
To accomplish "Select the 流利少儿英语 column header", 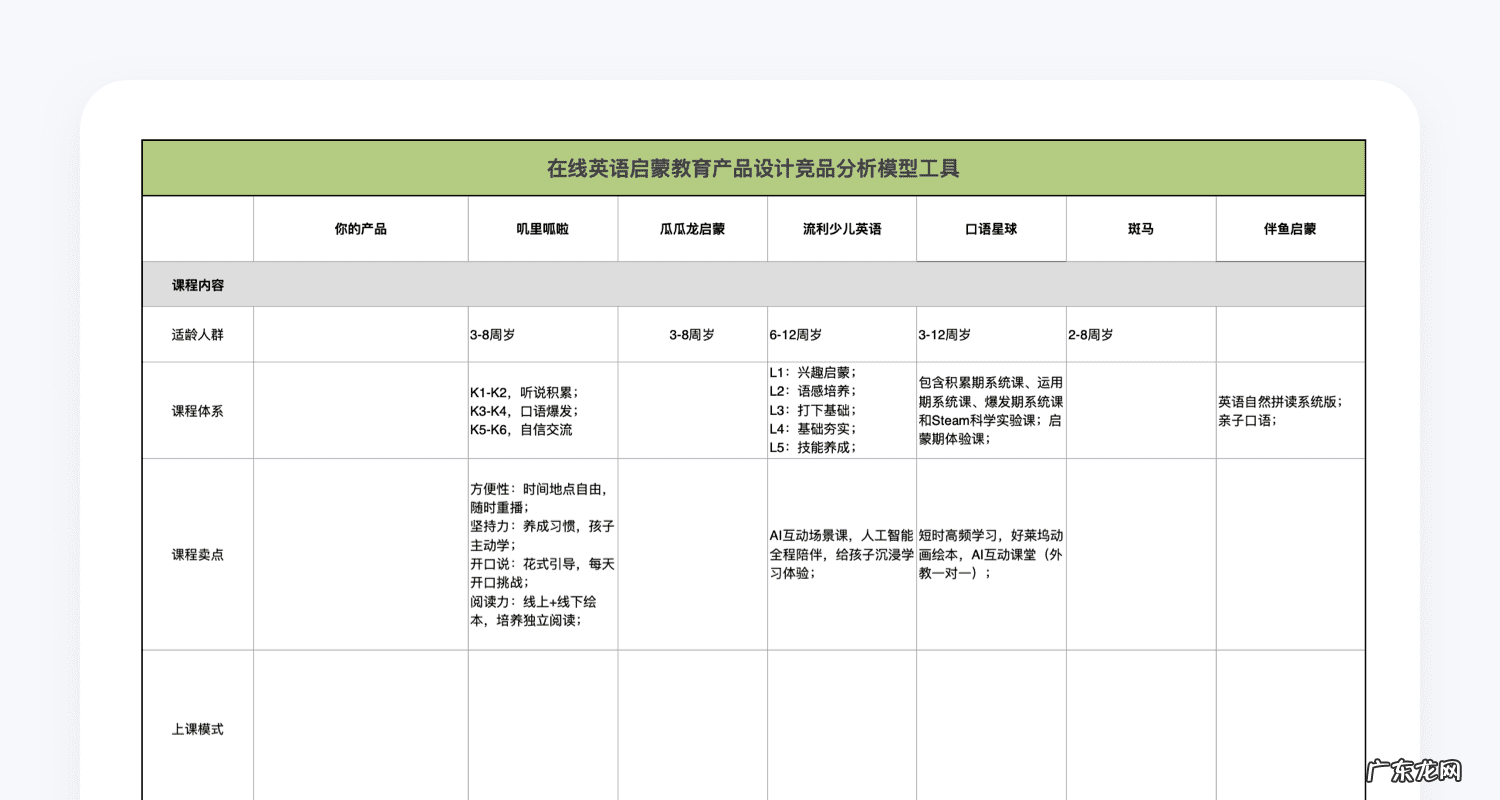I will (x=841, y=228).
